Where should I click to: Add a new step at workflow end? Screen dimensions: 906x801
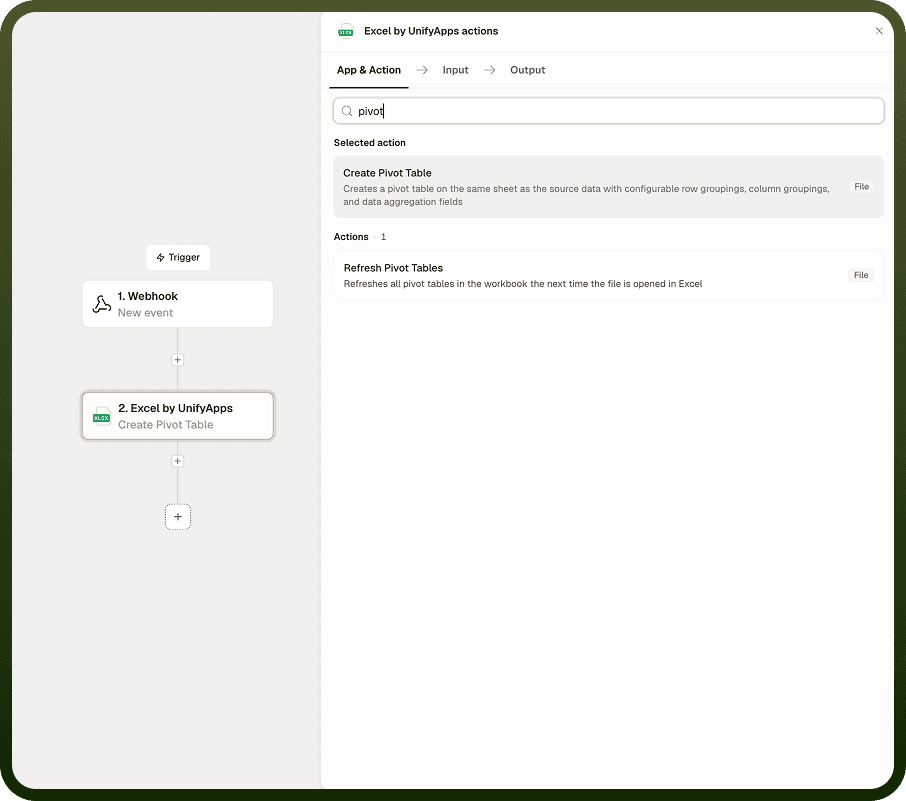point(178,517)
